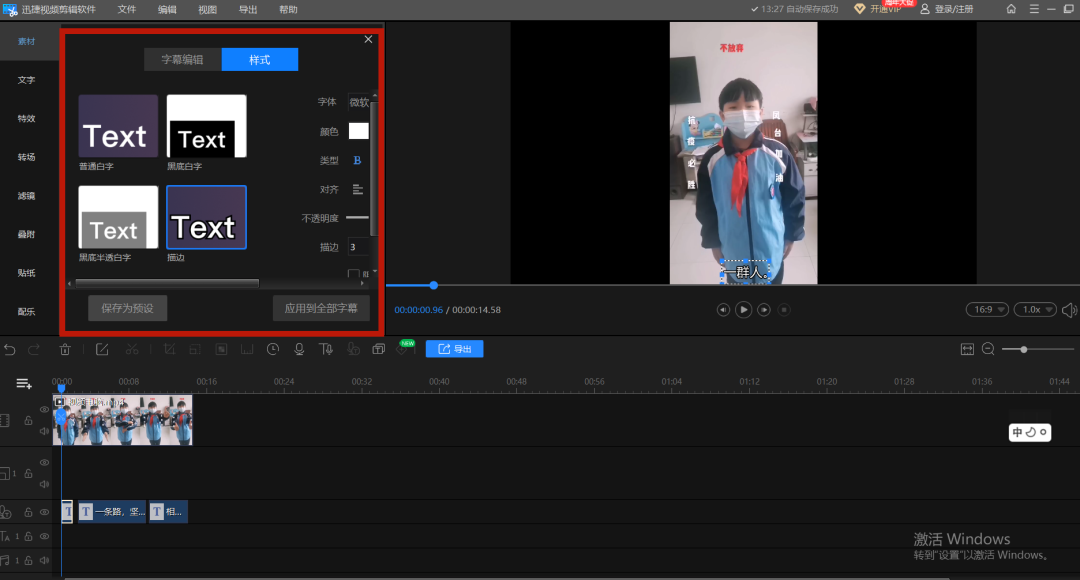Click the preview volume speaker icon

(x=1069, y=310)
